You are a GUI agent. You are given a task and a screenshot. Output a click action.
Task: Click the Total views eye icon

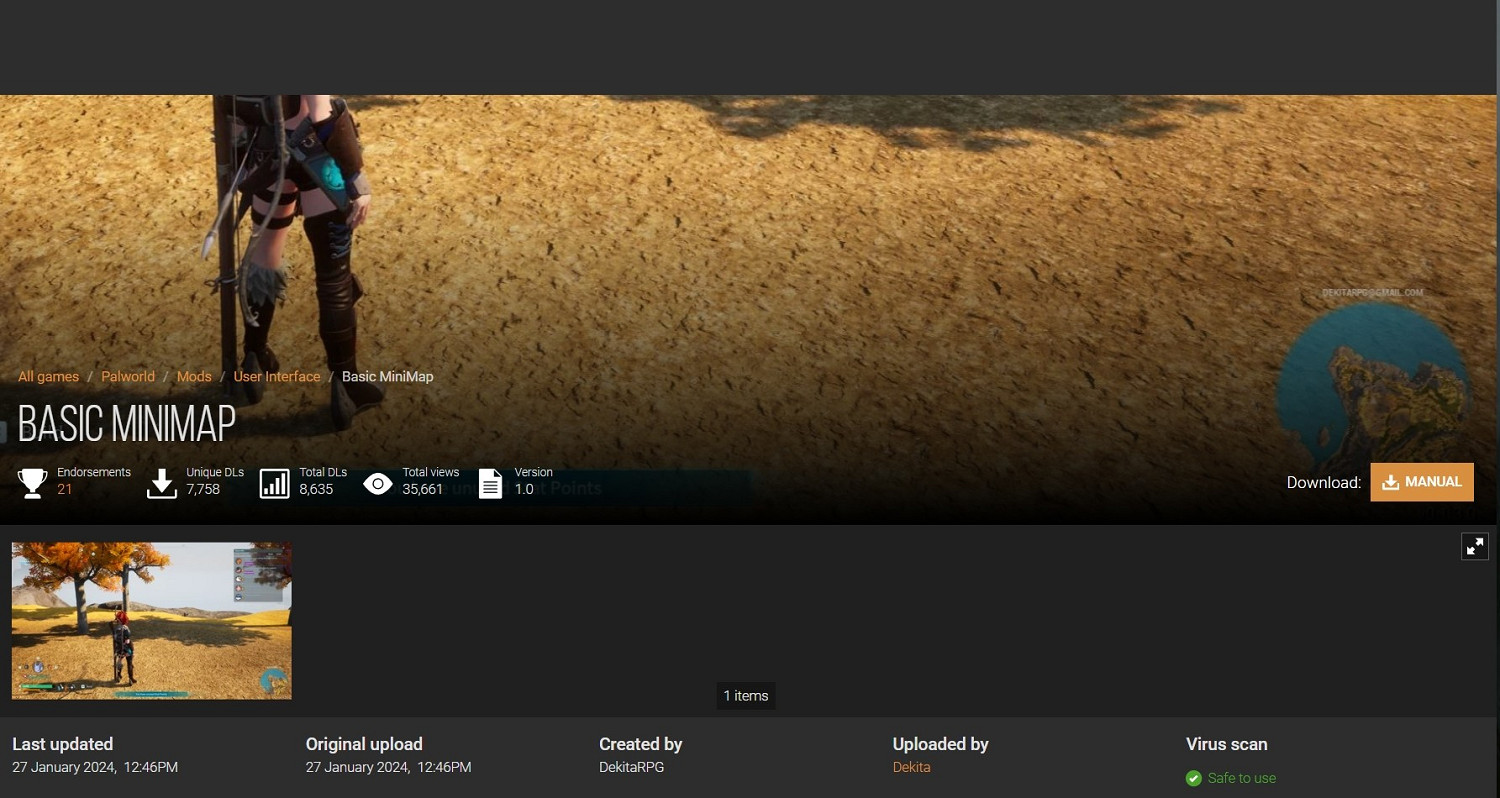377,485
